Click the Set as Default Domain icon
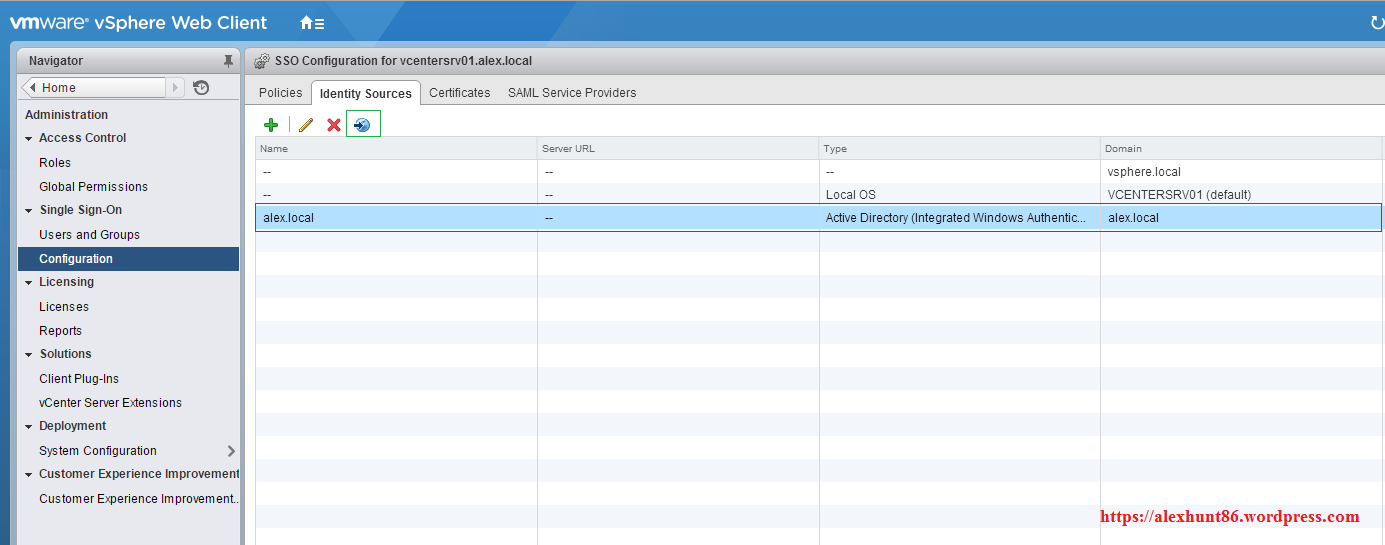Image resolution: width=1385 pixels, height=545 pixels. [363, 125]
